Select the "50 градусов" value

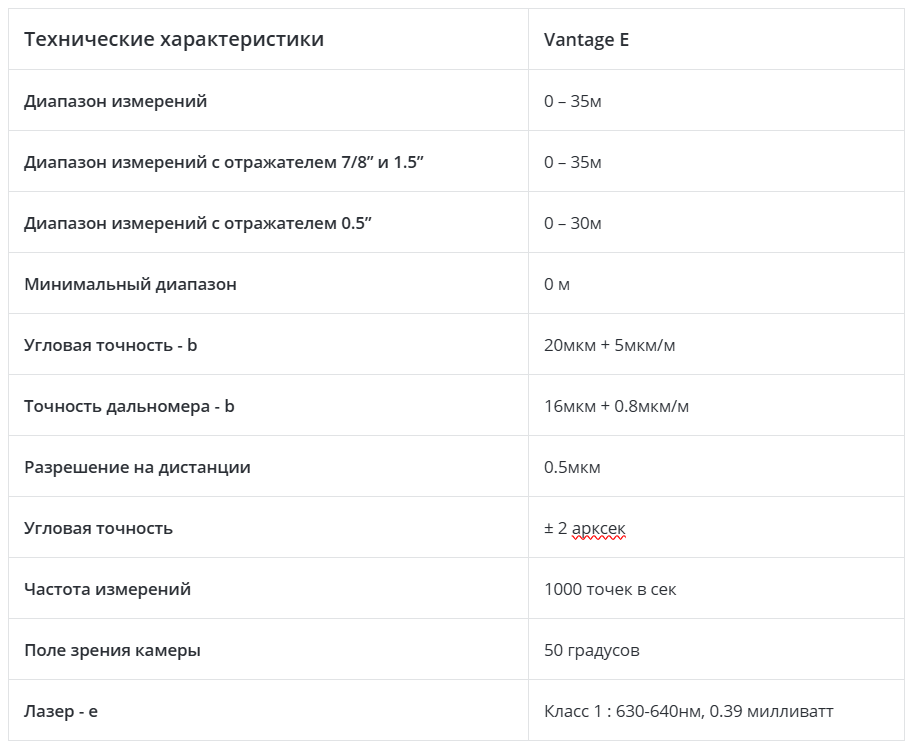592,650
